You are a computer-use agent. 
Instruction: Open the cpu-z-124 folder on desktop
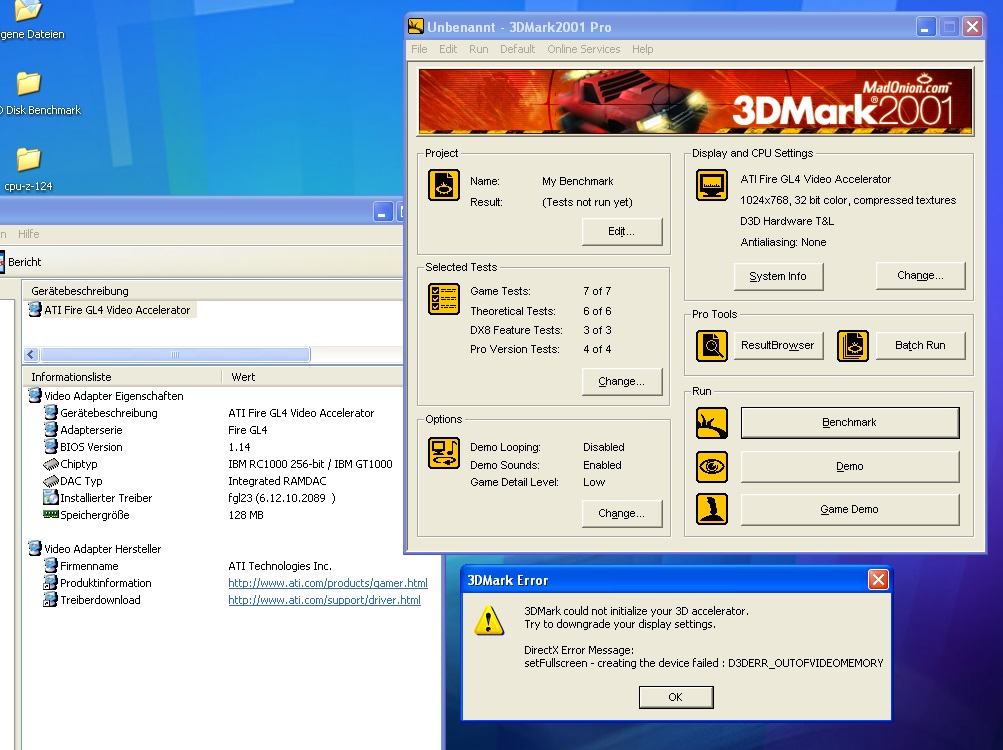tap(28, 168)
